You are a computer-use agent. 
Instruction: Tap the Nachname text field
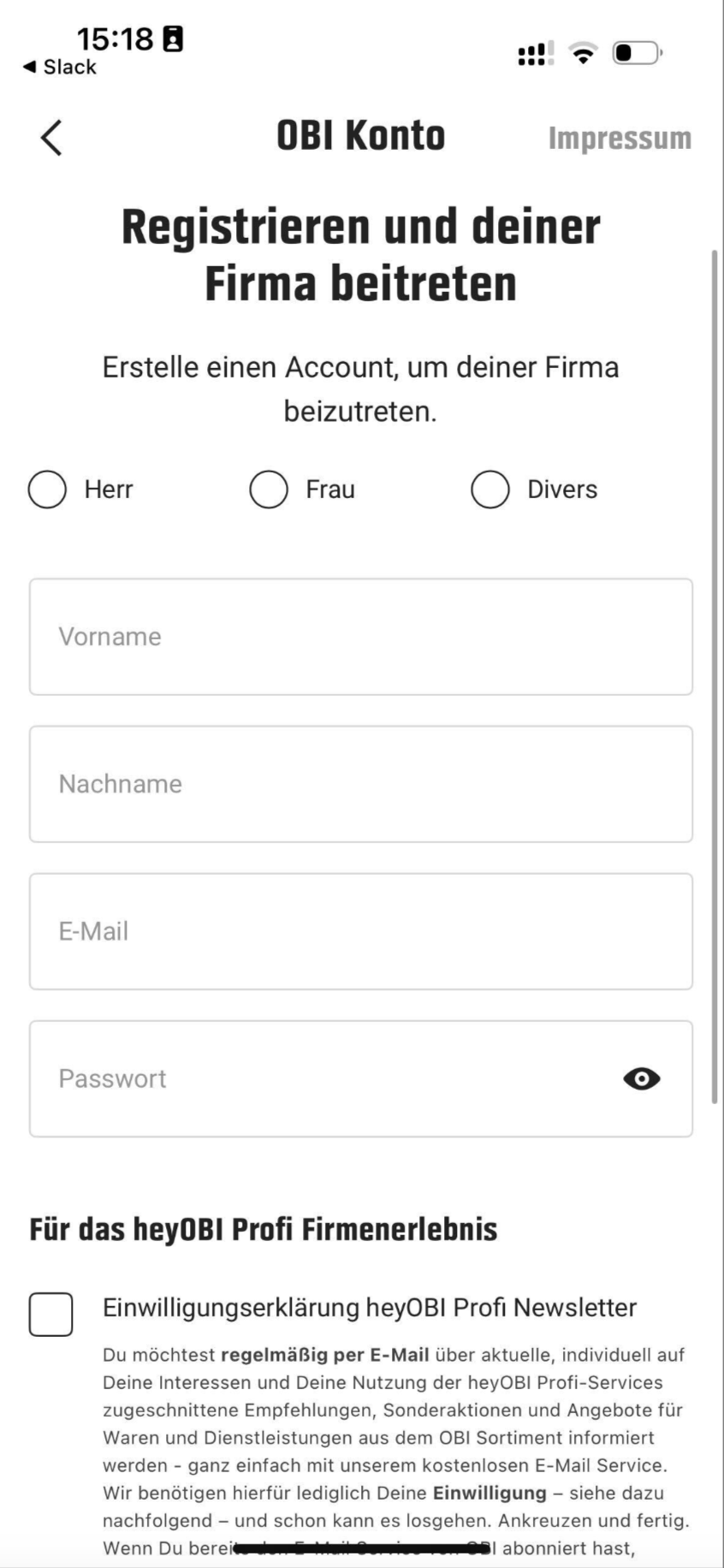[x=360, y=784]
